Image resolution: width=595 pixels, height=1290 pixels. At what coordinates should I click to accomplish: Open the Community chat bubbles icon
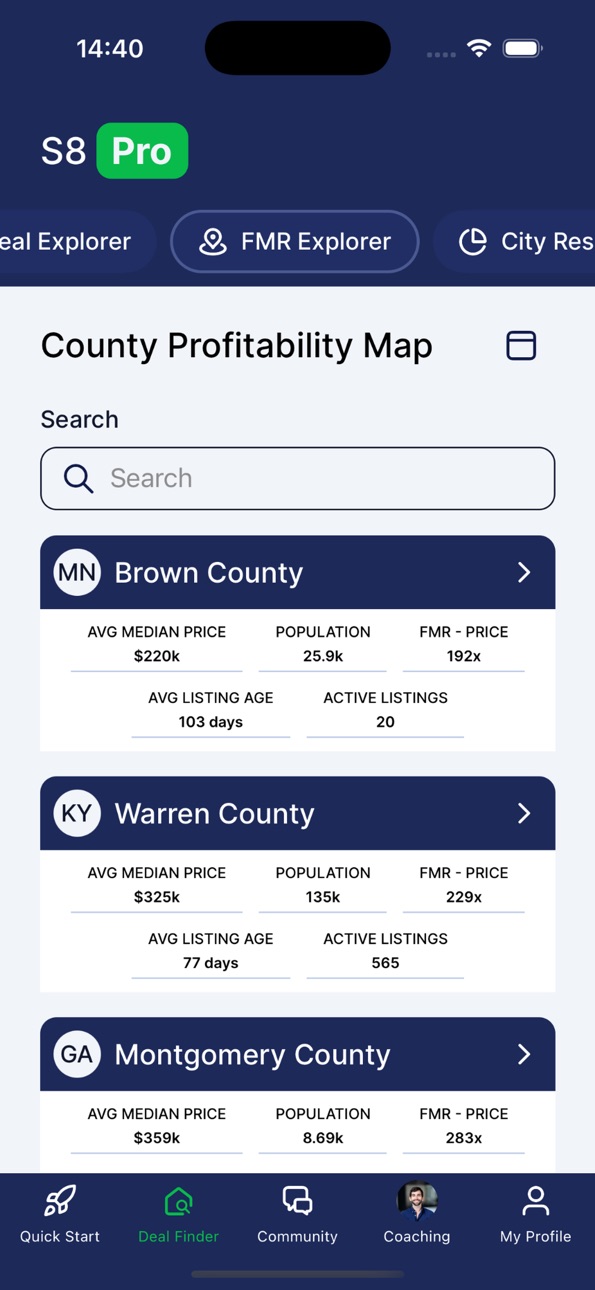297,1200
